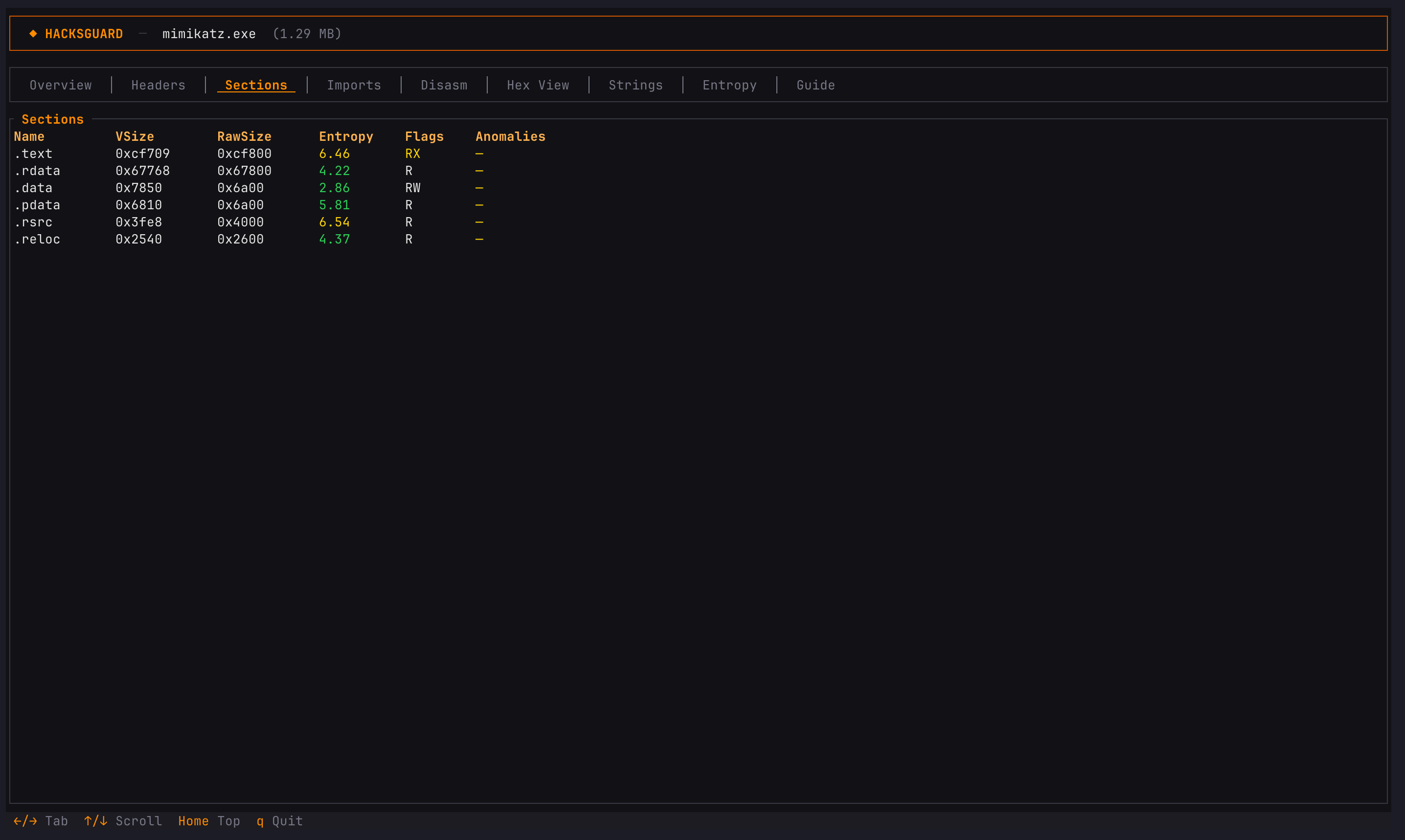Click the entropy value 2.86

334,188
